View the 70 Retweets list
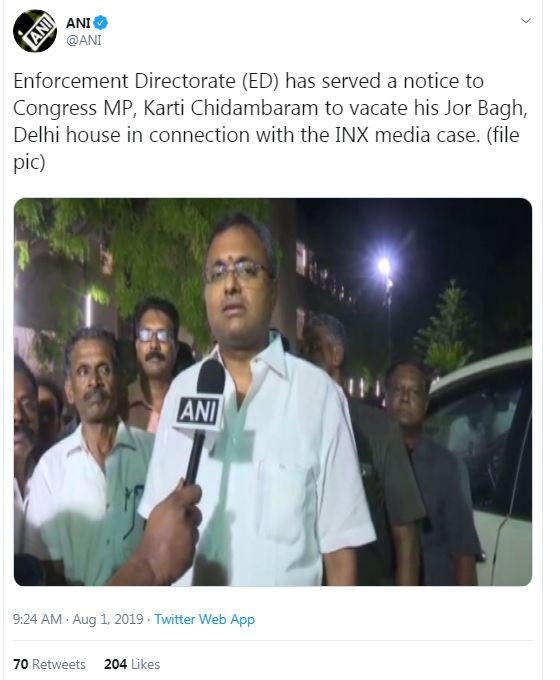Viewport: 560px width, 680px height. tap(49, 664)
